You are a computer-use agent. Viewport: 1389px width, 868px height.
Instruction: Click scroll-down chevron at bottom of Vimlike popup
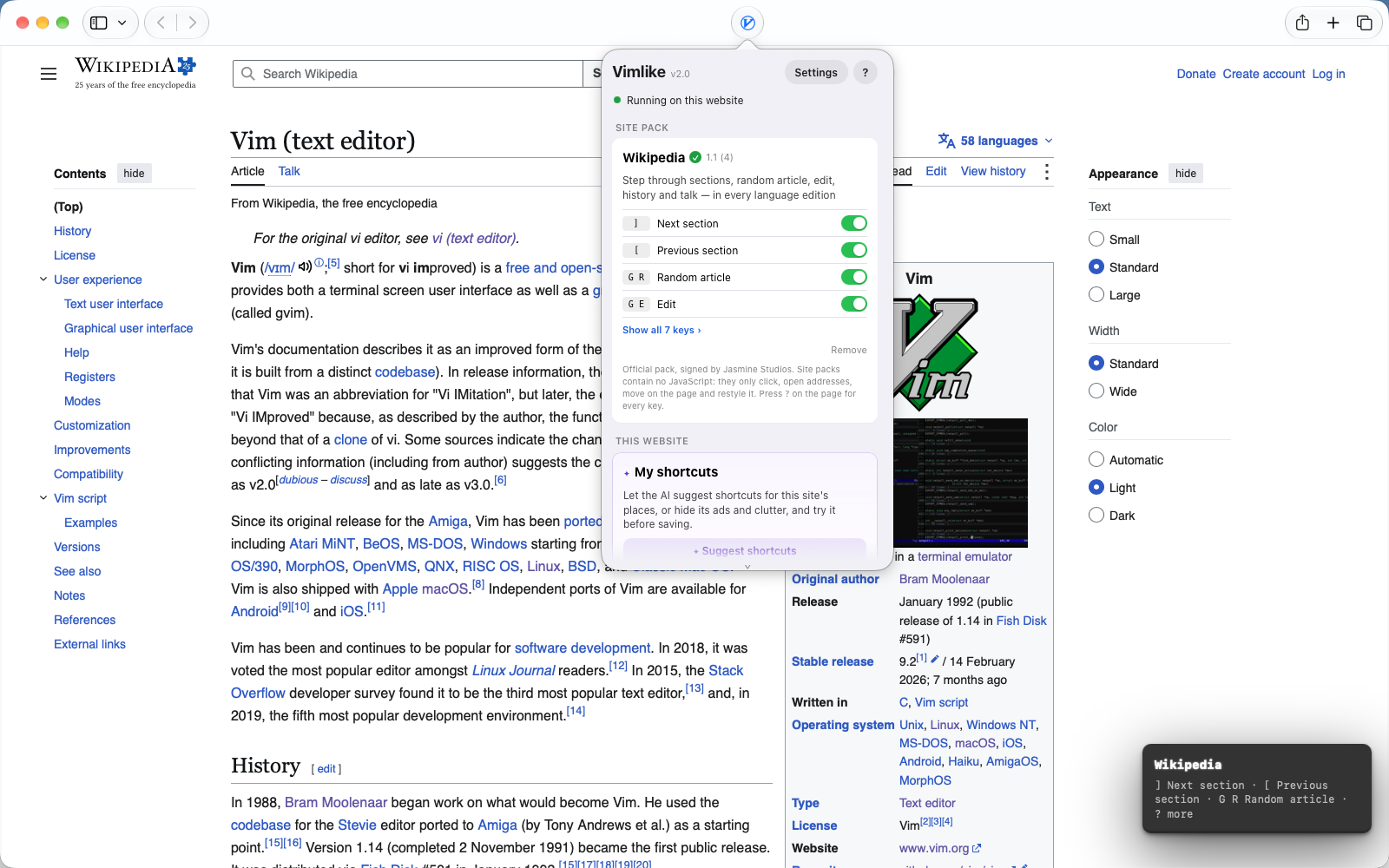[x=747, y=567]
